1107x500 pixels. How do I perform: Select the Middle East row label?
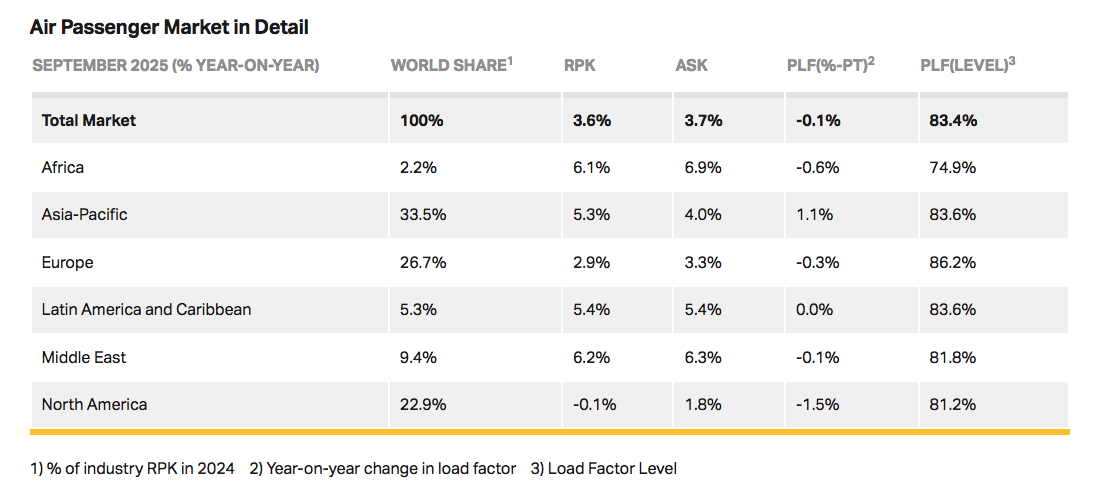(x=84, y=357)
